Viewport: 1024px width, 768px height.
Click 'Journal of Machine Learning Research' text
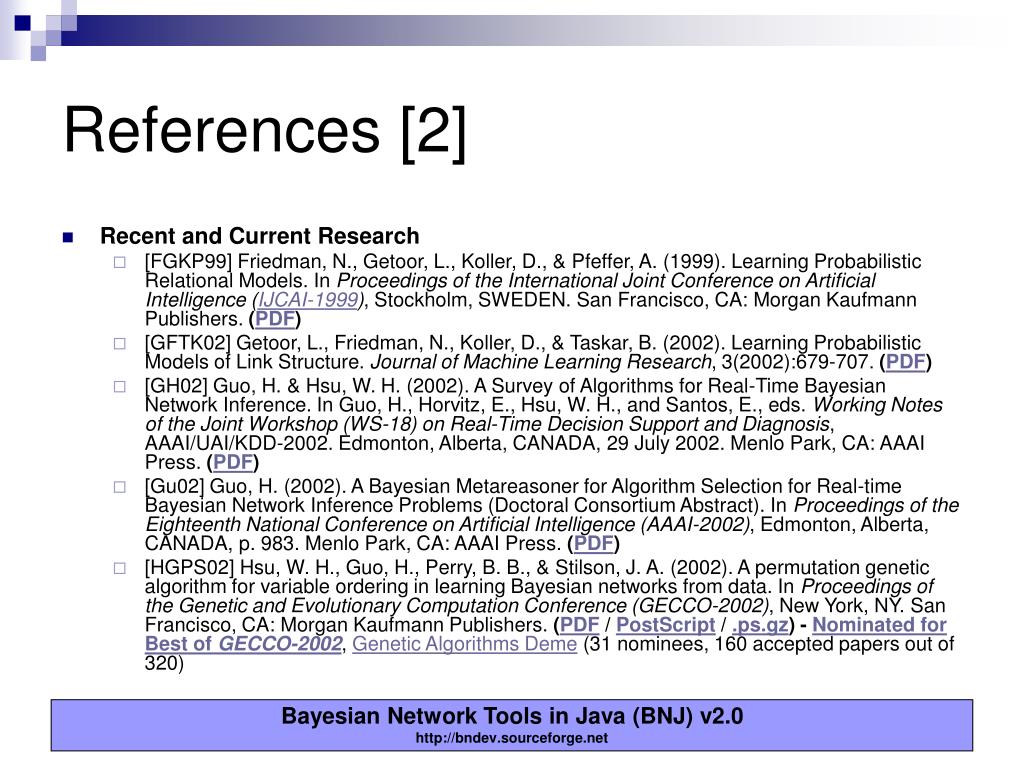541,362
